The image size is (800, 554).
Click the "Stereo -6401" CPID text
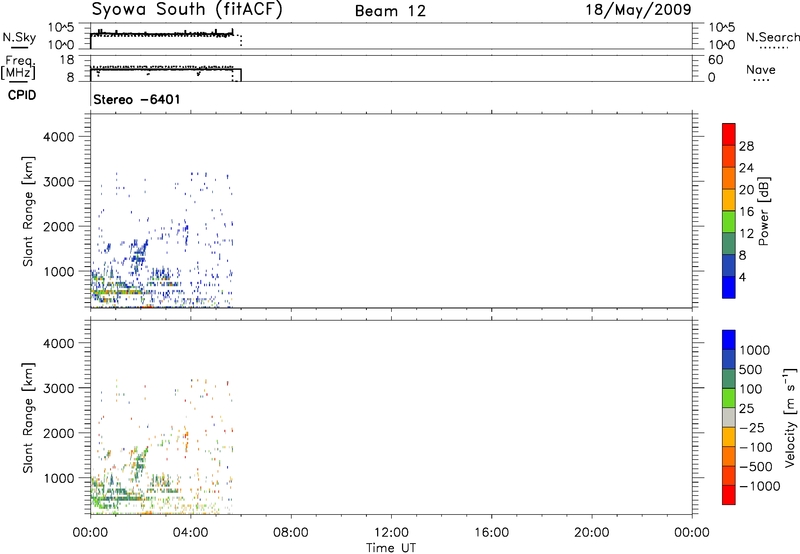137,99
